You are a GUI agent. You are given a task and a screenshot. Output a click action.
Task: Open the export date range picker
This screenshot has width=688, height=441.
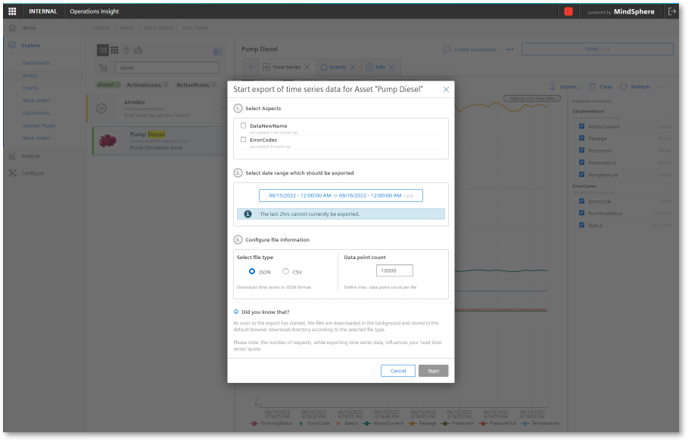(340, 195)
